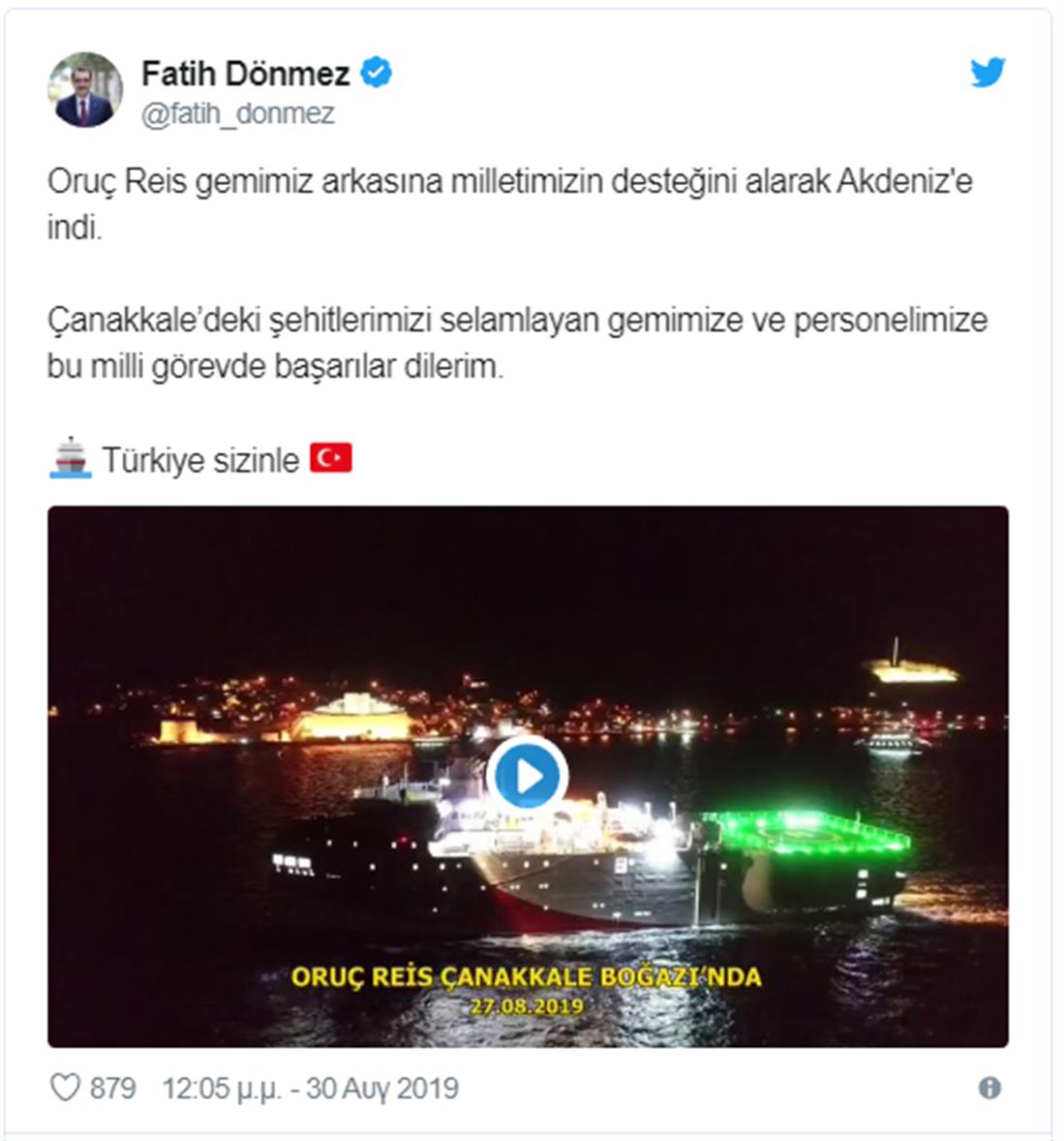The height and width of the screenshot is (1141, 1064).
Task: Open Fatih Dönmez profile picture
Action: pos(85,90)
